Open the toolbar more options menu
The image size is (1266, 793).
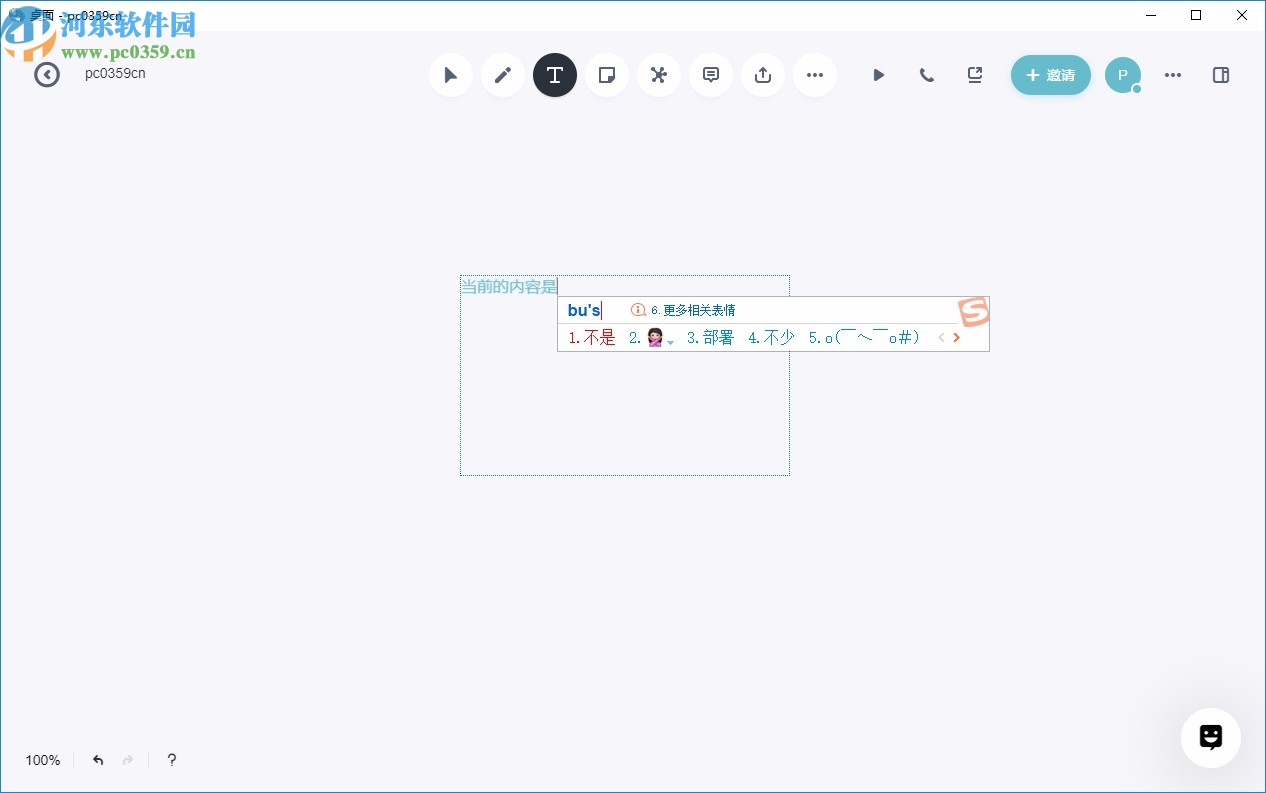(815, 75)
